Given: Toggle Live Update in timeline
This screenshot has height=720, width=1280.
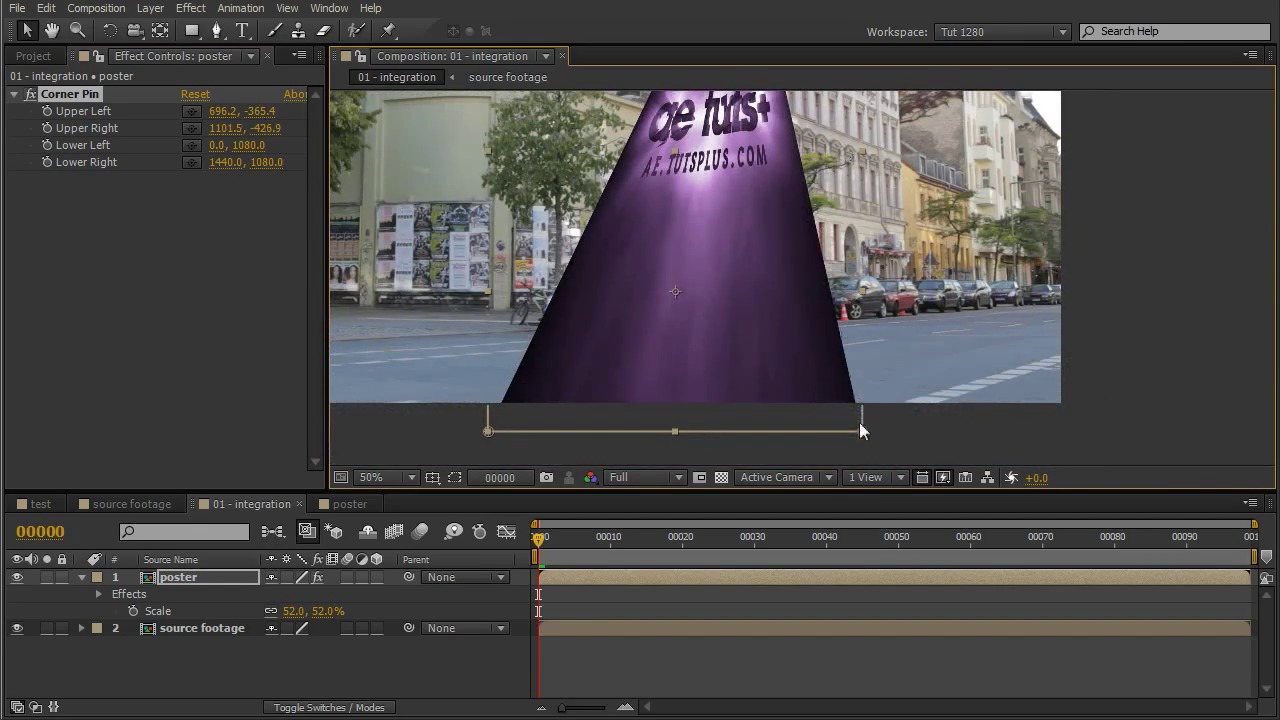Looking at the screenshot, I should click(307, 532).
